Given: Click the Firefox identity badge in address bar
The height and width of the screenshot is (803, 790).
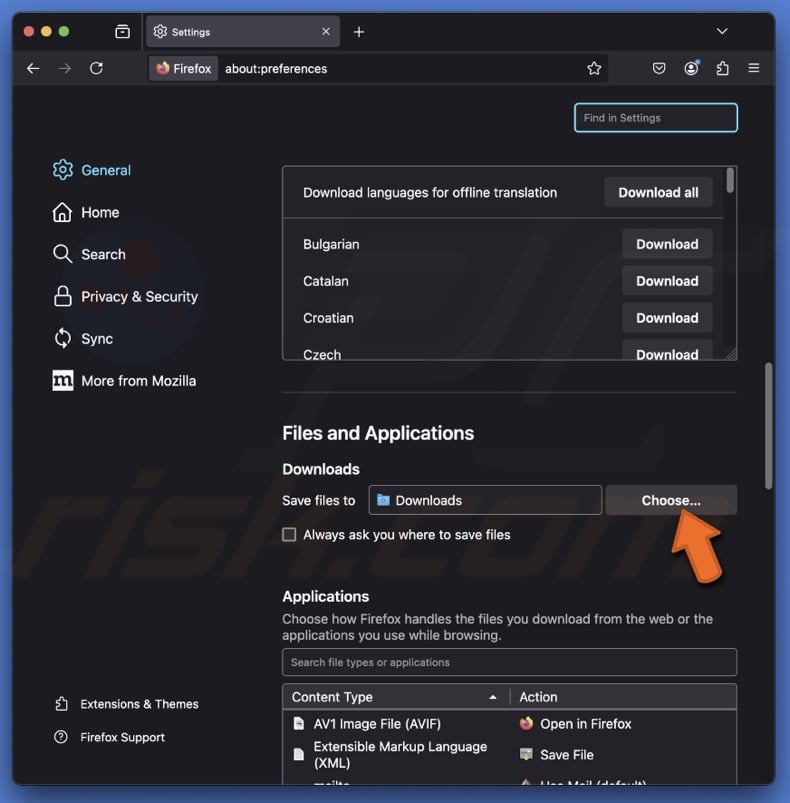Looking at the screenshot, I should [184, 69].
